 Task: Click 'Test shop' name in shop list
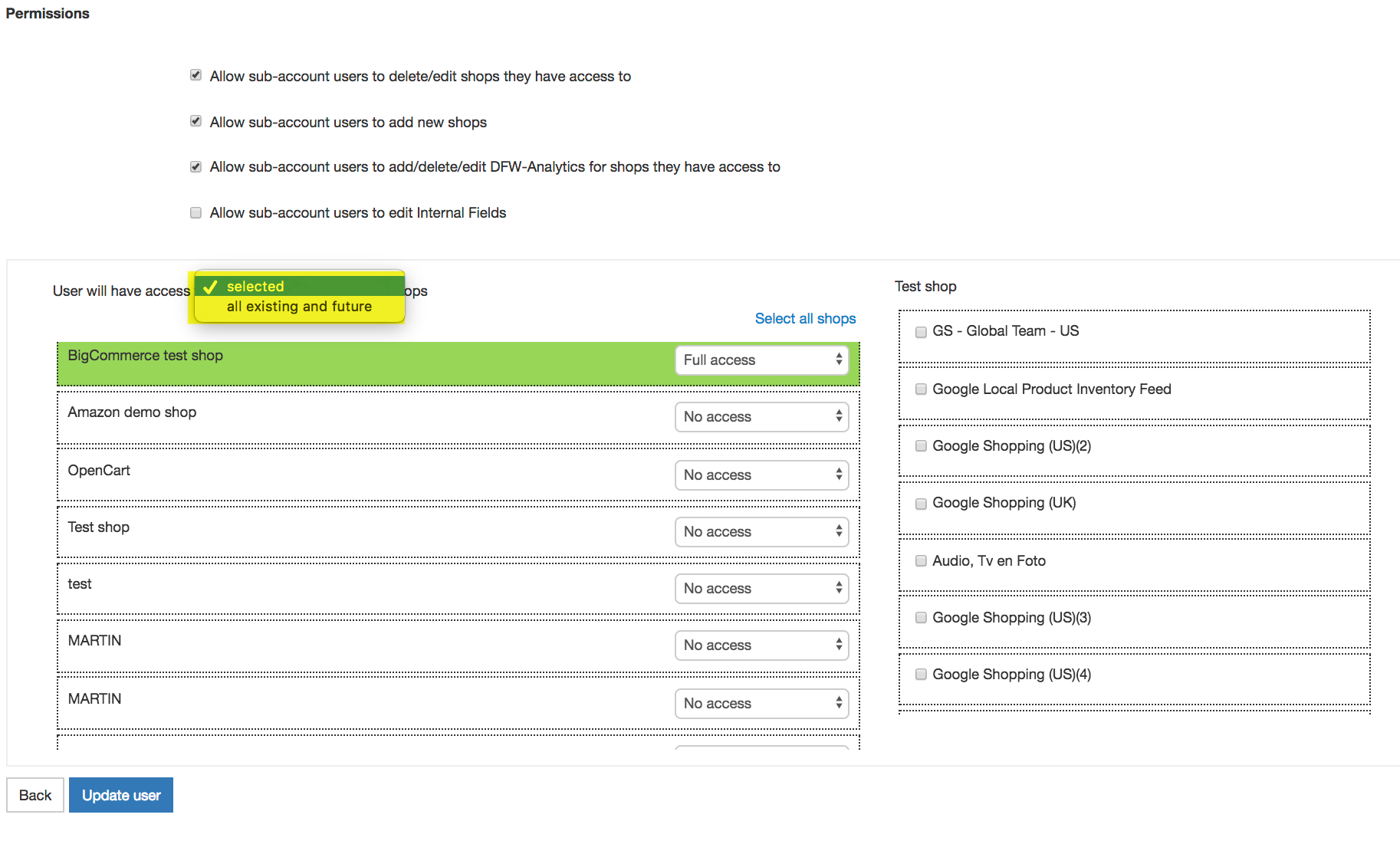pos(98,527)
